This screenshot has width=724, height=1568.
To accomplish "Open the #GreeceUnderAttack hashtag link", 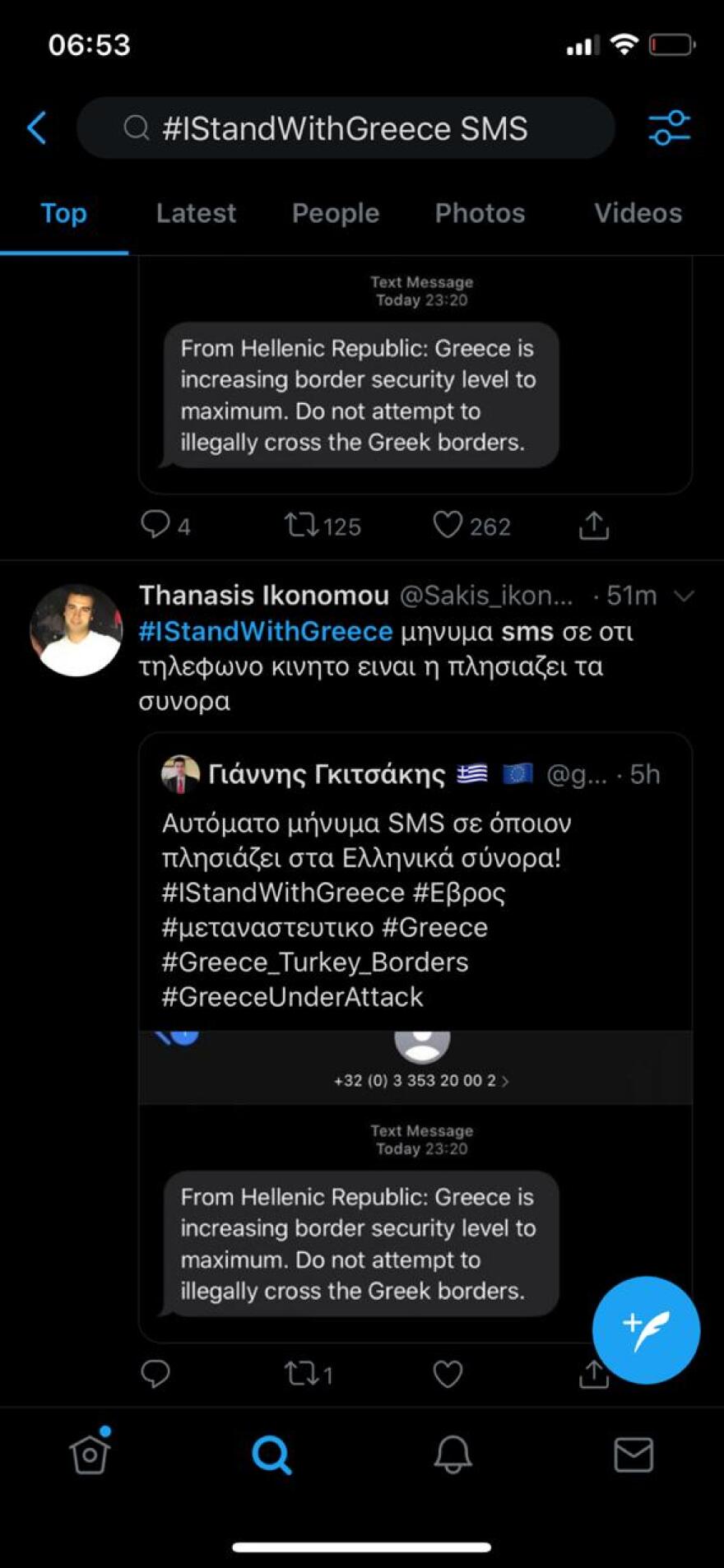I will click(292, 996).
